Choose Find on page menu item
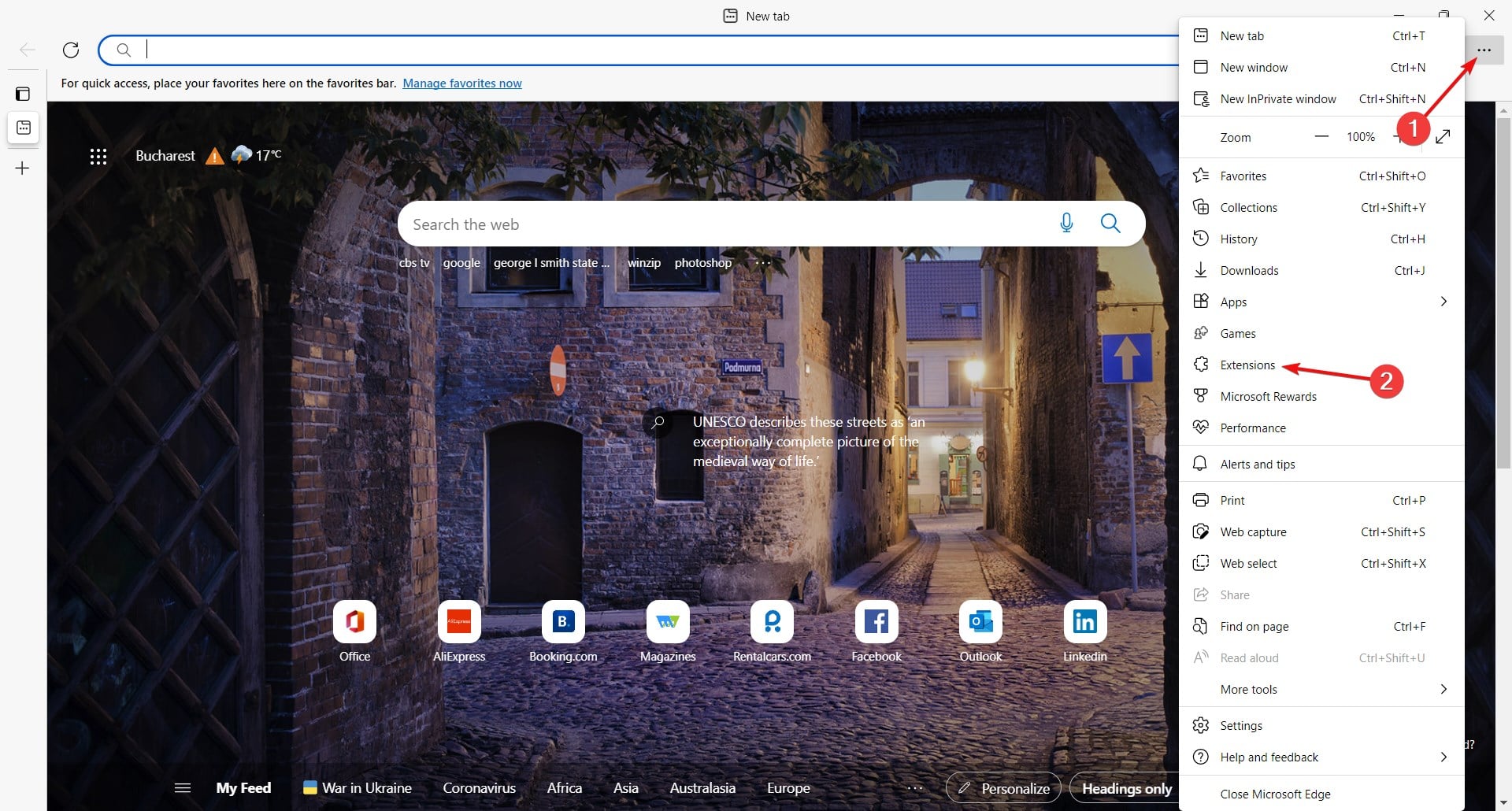 coord(1321,626)
